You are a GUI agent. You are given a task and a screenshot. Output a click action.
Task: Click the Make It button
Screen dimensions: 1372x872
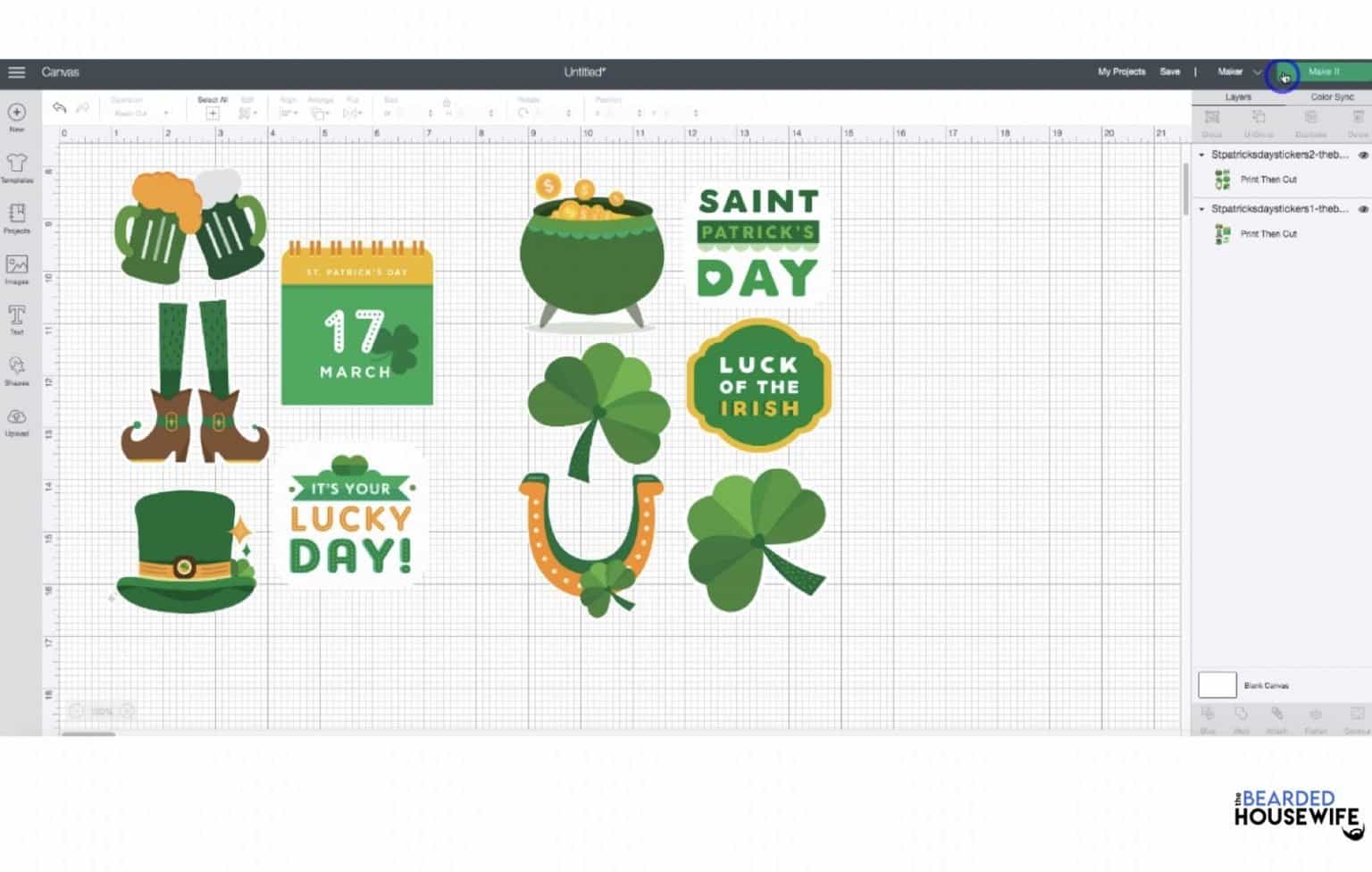[1325, 71]
